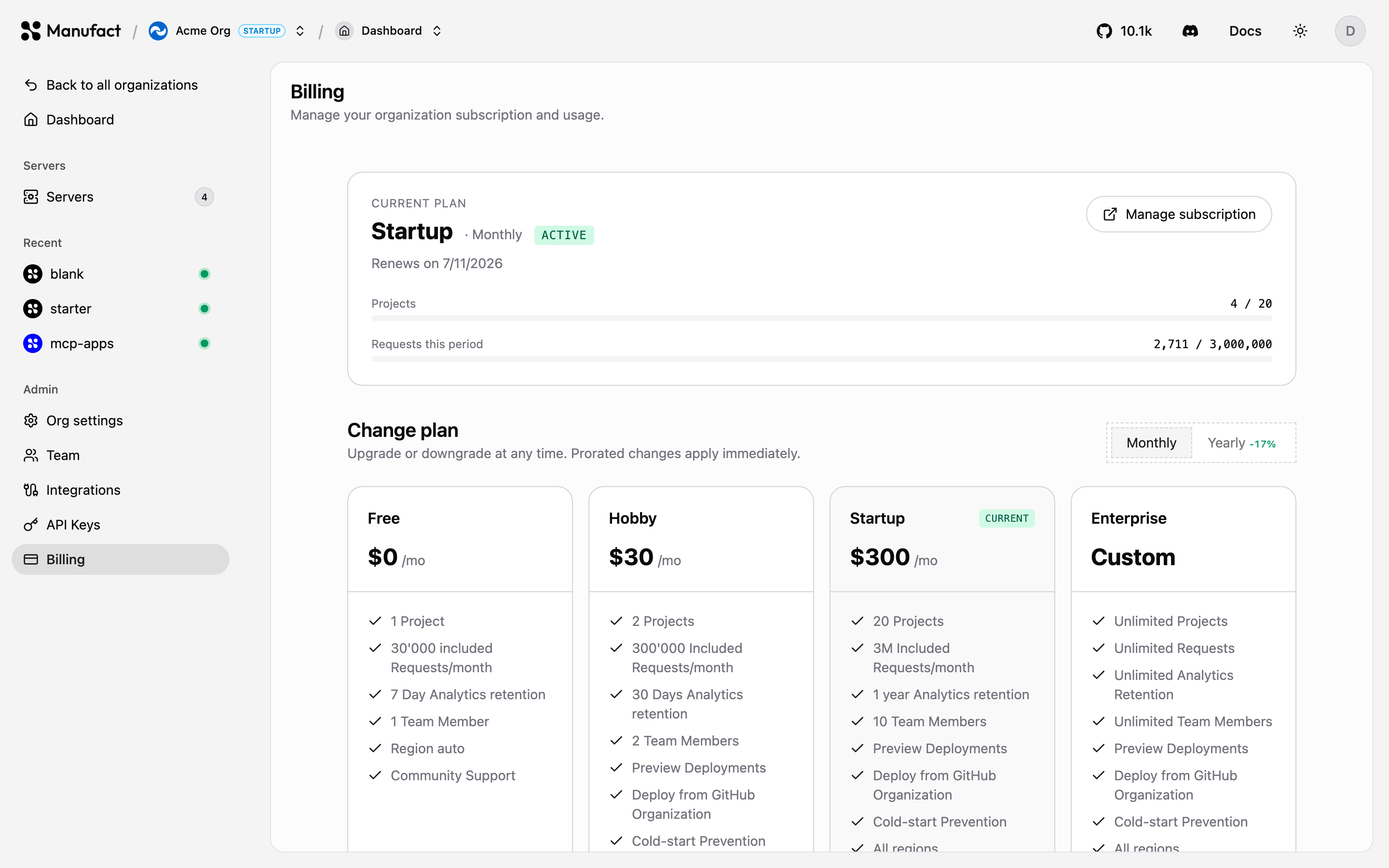Viewport: 1389px width, 868px height.
Task: Click the $30 /mo Hobby price
Action: (644, 557)
